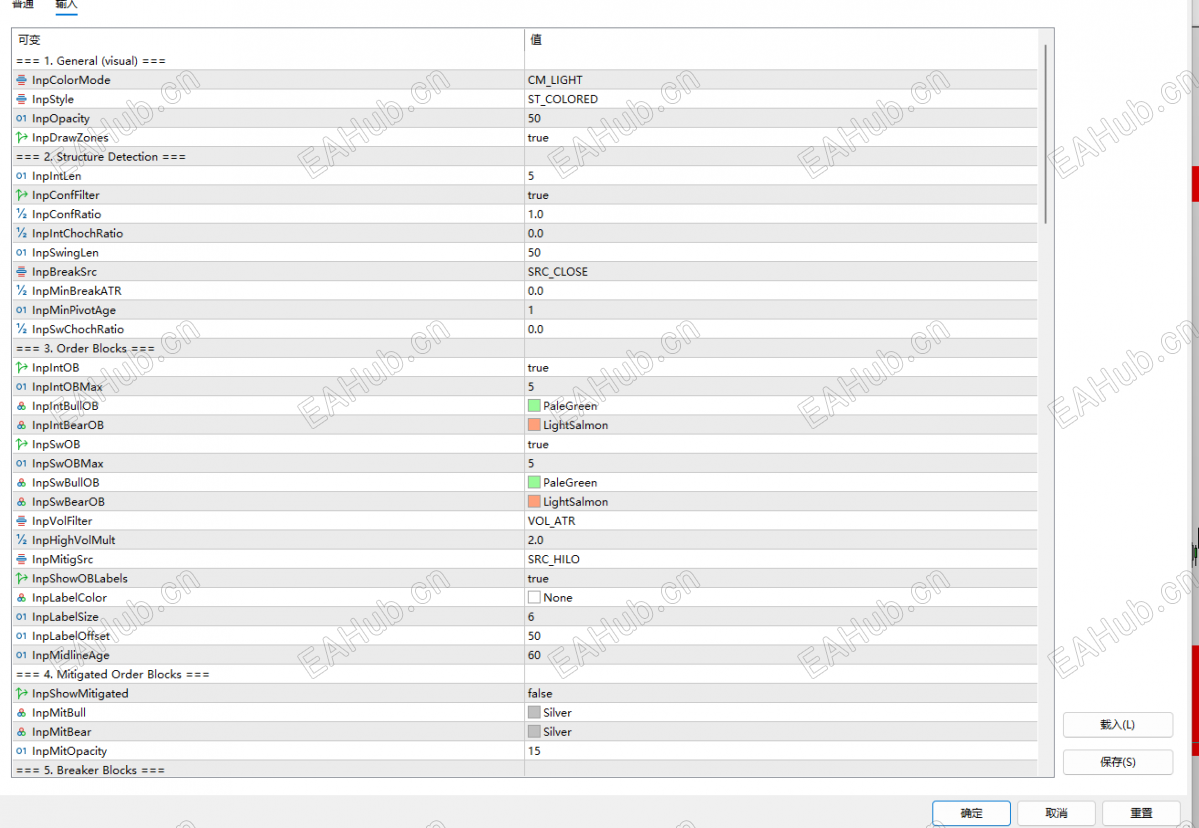The image size is (1199, 828).
Task: Click the boolean icon beside InpConfFilter
Action: click(21, 195)
